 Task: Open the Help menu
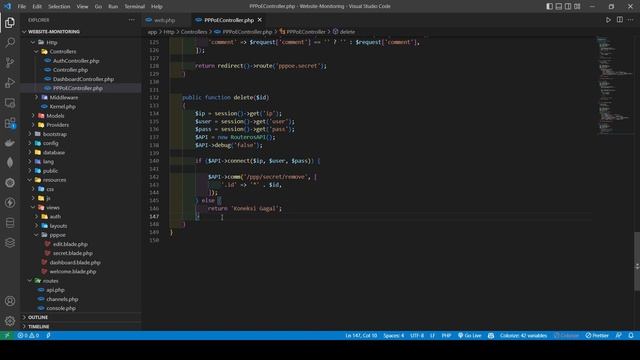[157, 7]
